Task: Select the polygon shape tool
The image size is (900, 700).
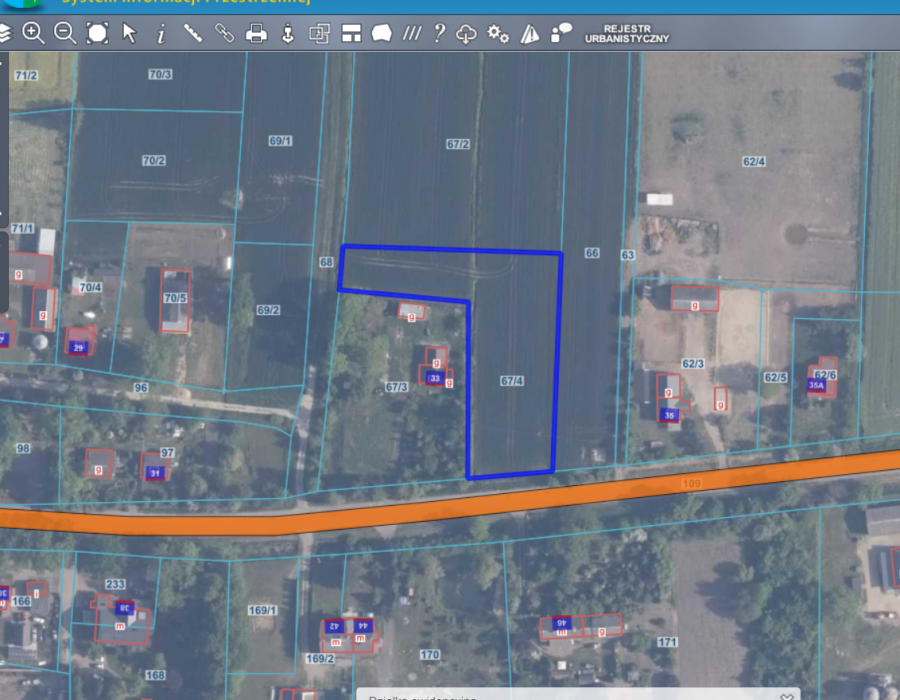Action: tap(381, 33)
